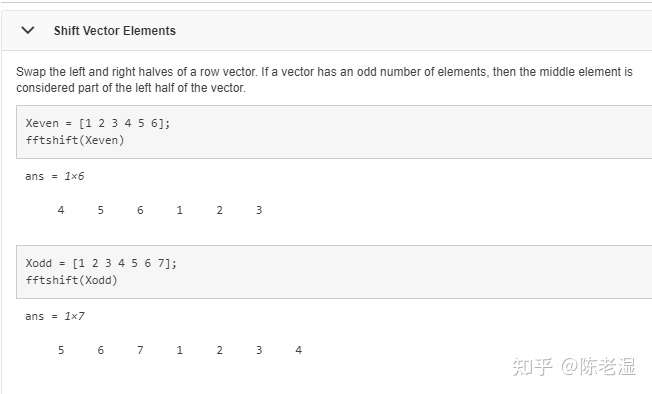The image size is (652, 394).
Task: Click the Zhihu watermark text
Action: [x=574, y=367]
